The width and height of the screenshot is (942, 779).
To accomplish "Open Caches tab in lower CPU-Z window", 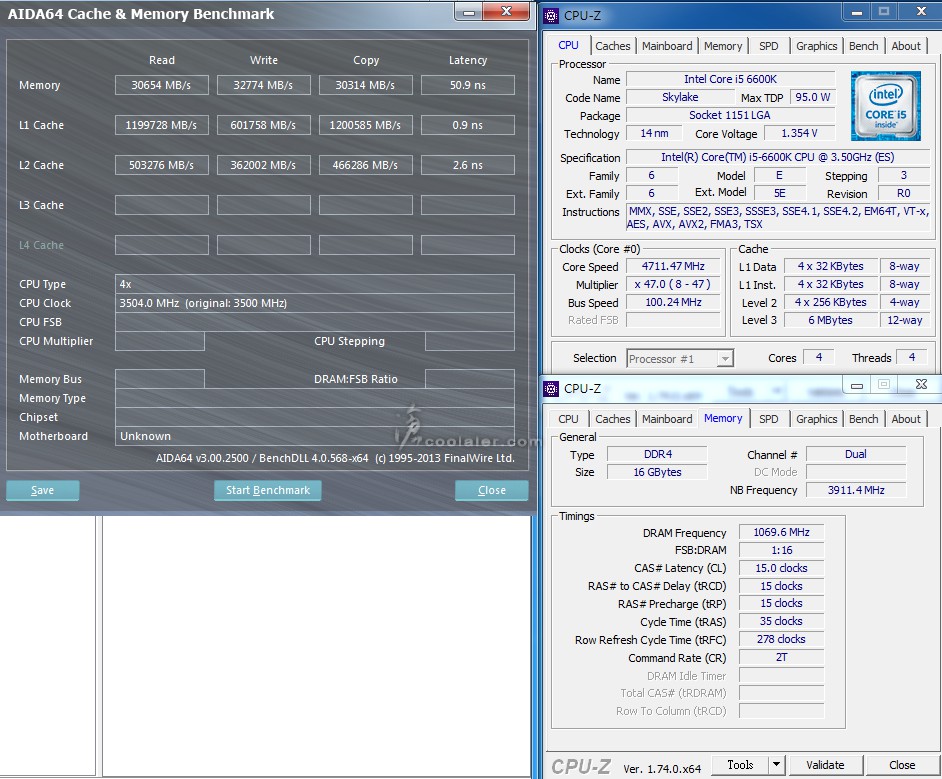I will click(612, 419).
